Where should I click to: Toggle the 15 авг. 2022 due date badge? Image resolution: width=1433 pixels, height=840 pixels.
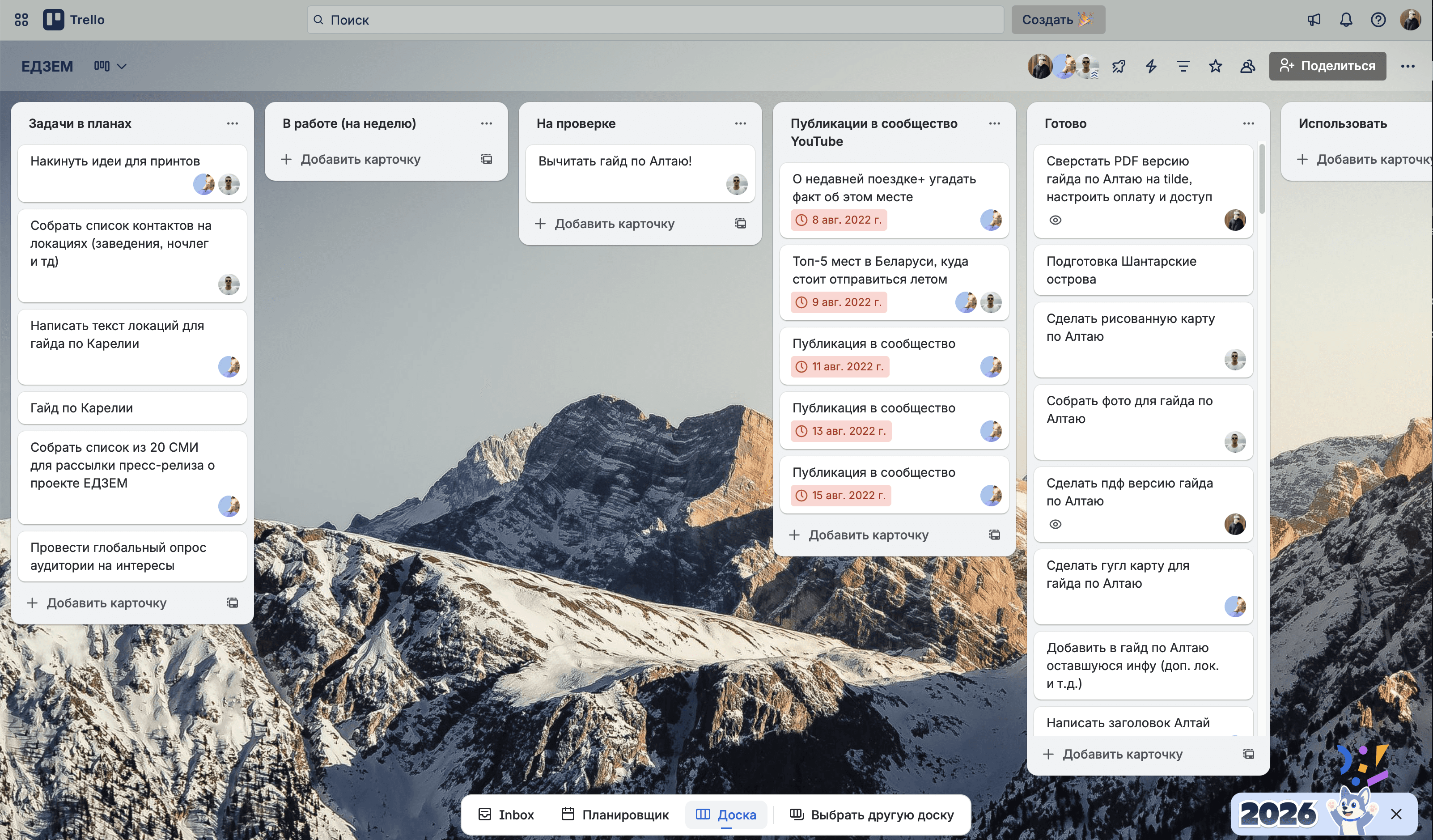841,495
